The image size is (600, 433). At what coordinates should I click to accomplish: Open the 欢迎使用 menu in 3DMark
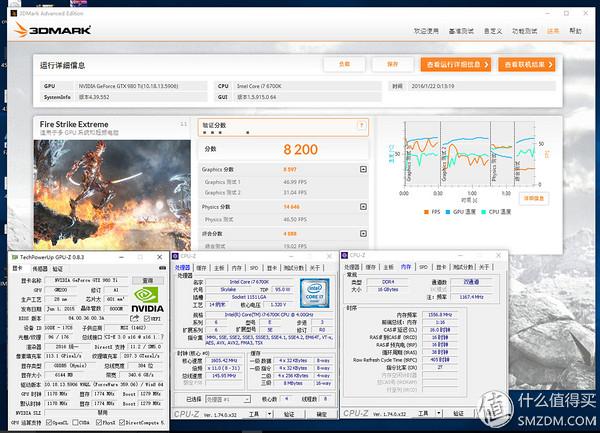pos(426,31)
